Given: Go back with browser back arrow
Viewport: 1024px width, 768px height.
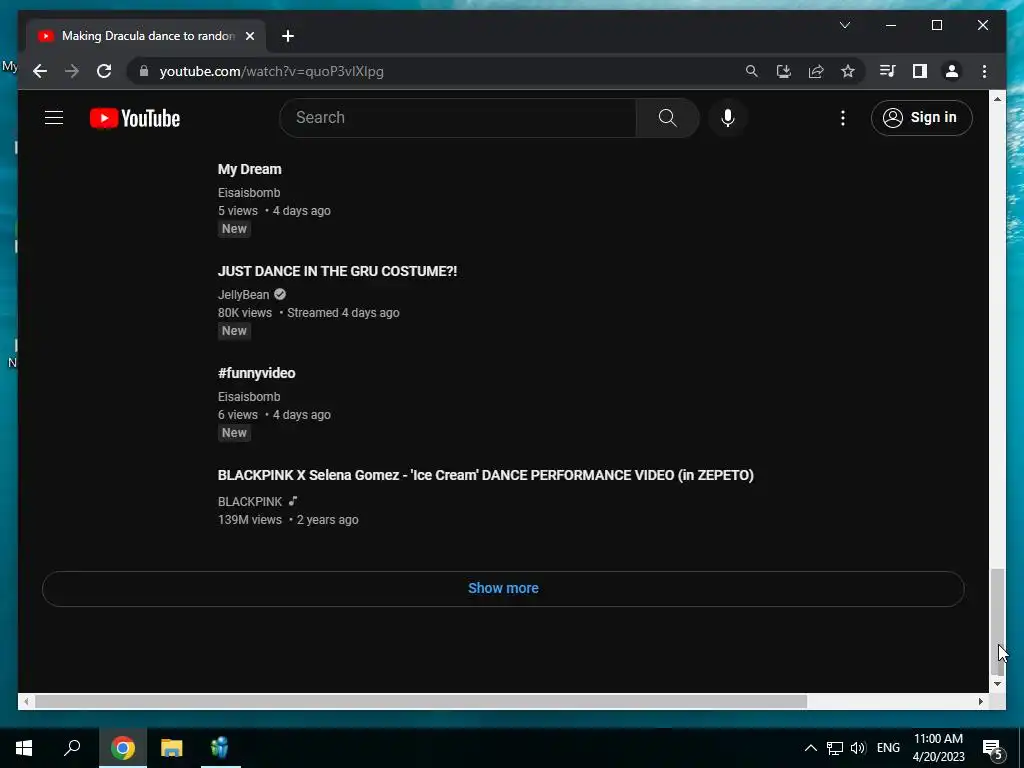Looking at the screenshot, I should tap(40, 71).
